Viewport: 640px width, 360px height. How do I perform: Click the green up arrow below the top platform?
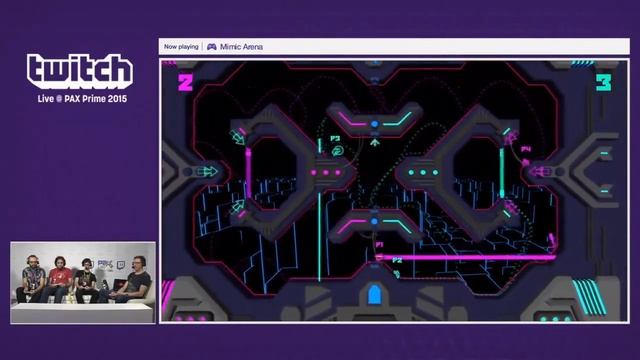375,142
